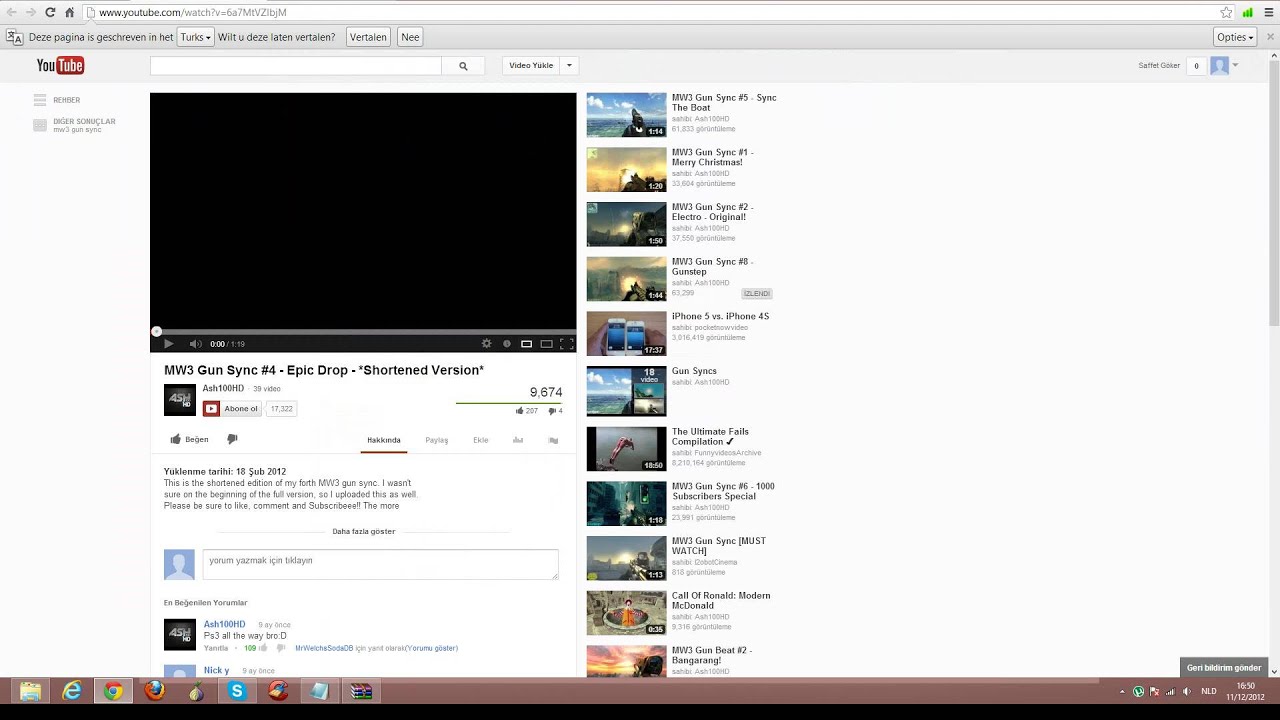Mute the video volume

tap(195, 344)
